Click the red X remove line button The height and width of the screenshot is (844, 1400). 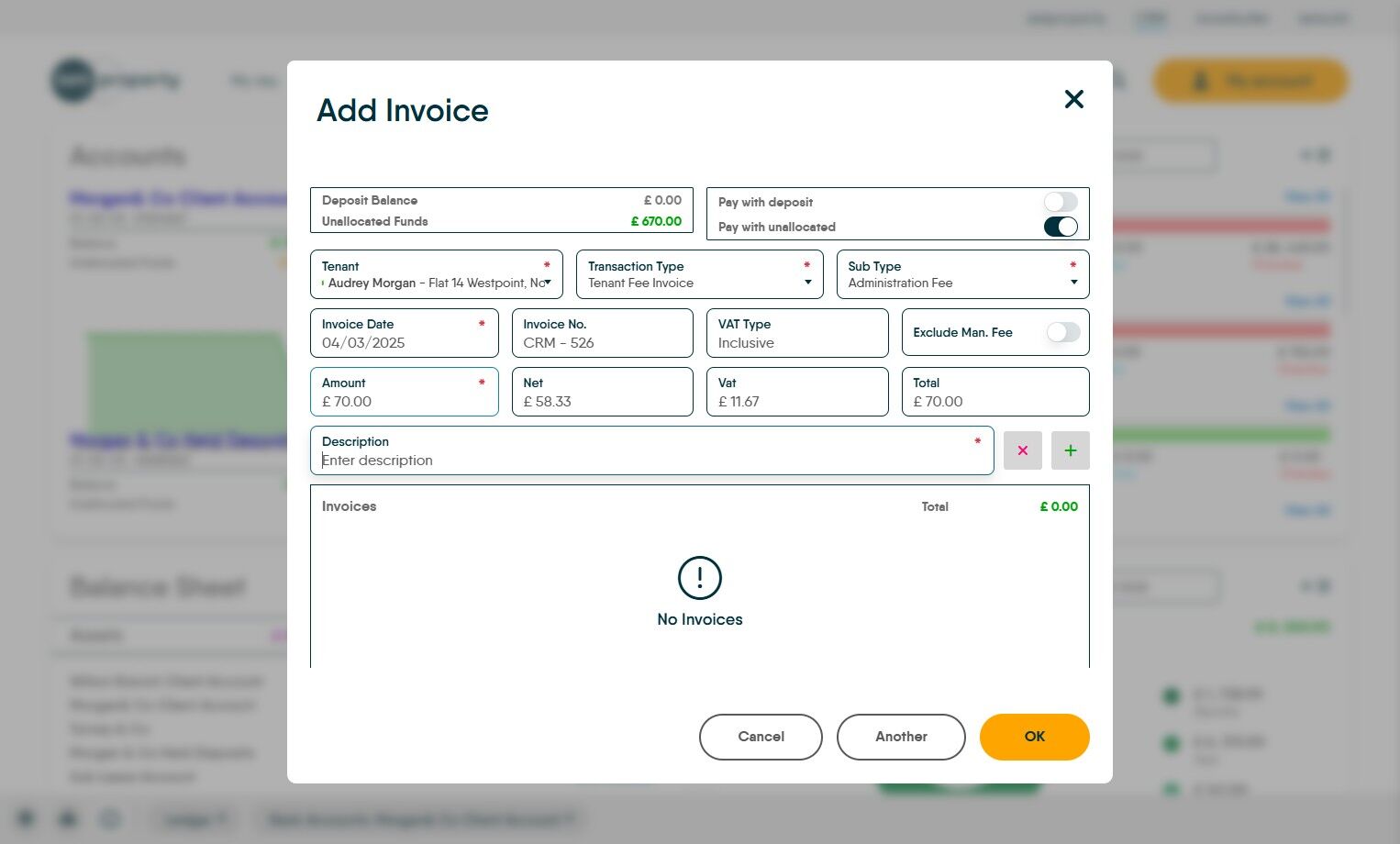click(1023, 450)
